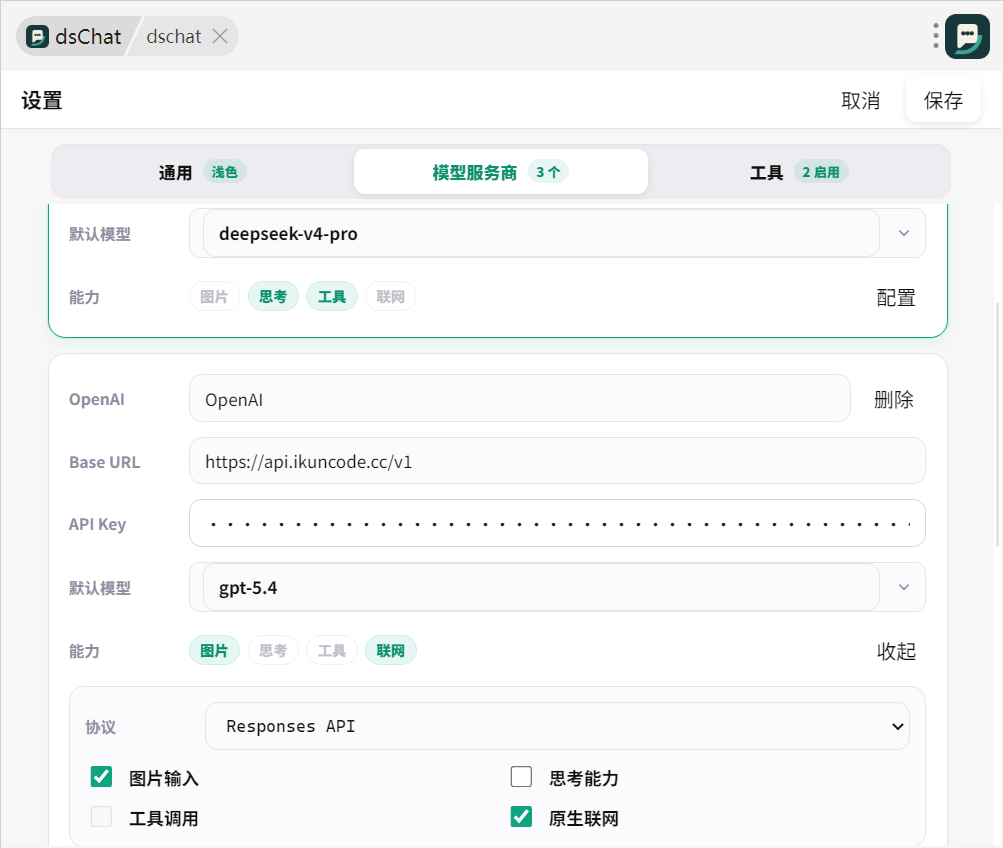Screen dimensions: 1003x848
Task: Click the Base URL label
Action: click(104, 462)
